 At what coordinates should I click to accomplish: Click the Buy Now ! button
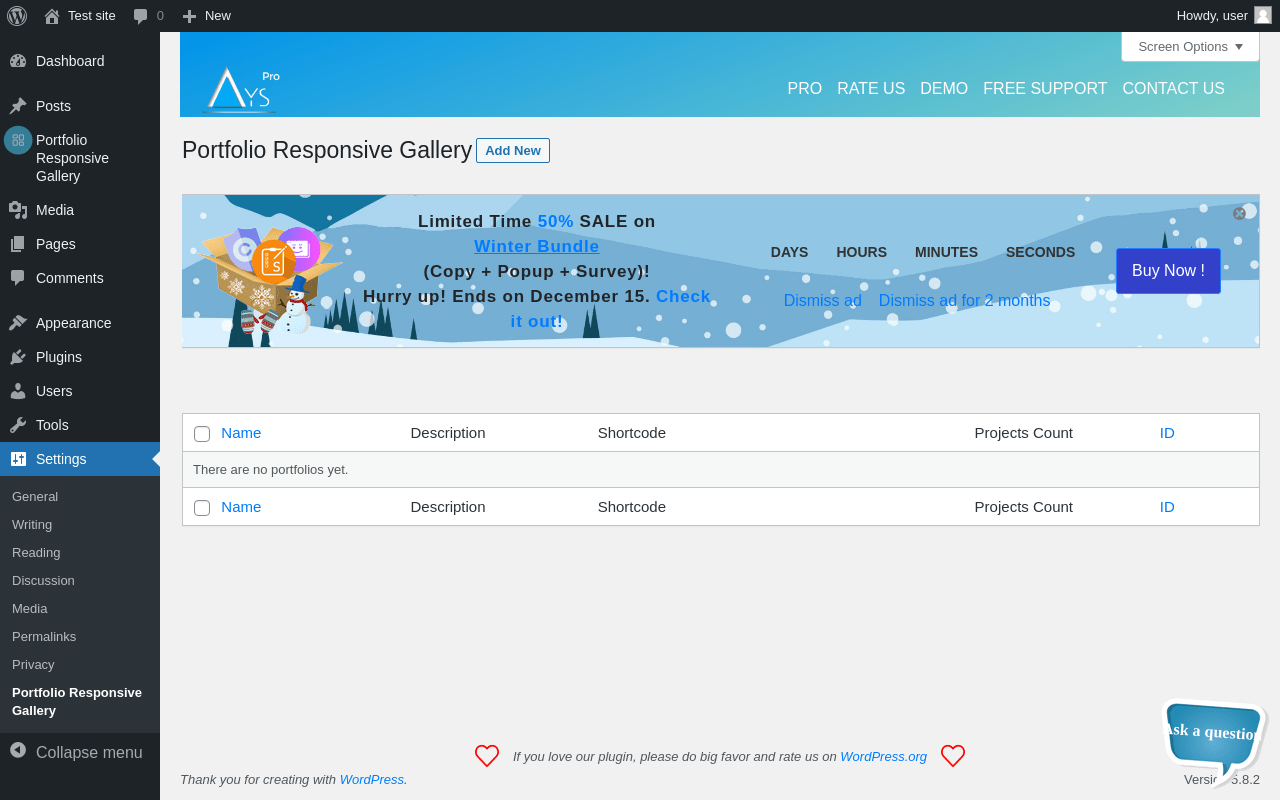pyautogui.click(x=1168, y=271)
